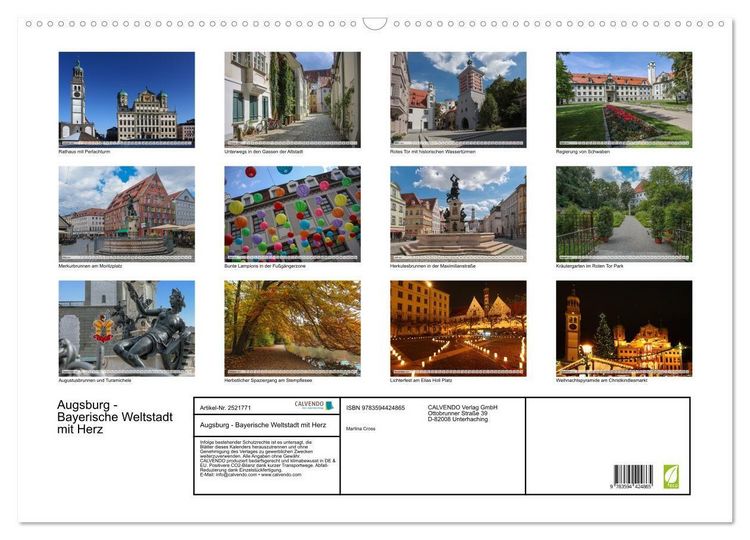
Task: Click the calendar hanger notch at top
Action: coord(375,24)
